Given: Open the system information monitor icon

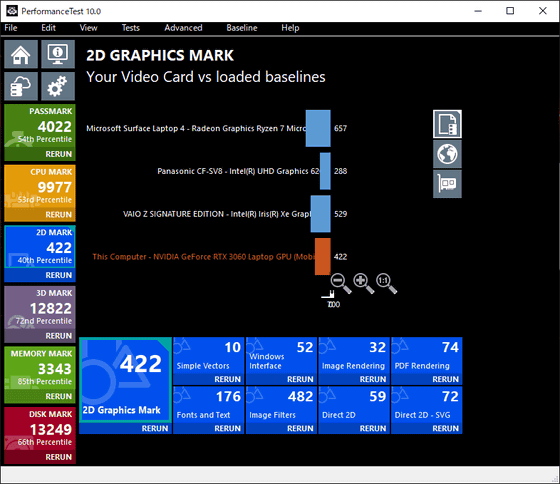Looking at the screenshot, I should click(x=58, y=54).
